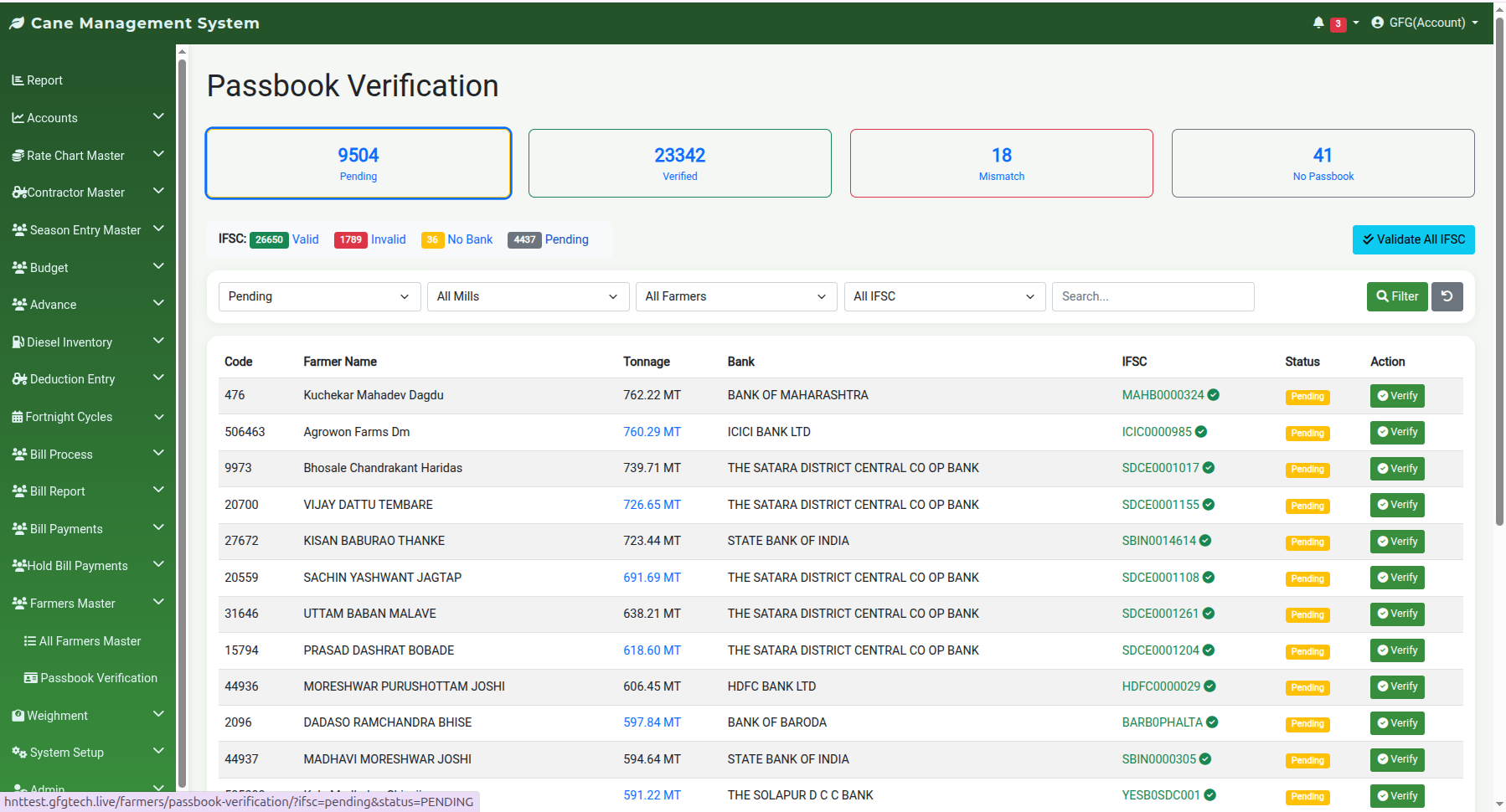Screen dimensions: 1506x812
Task: Click the Cane Management System leaf logo
Action: point(17,23)
